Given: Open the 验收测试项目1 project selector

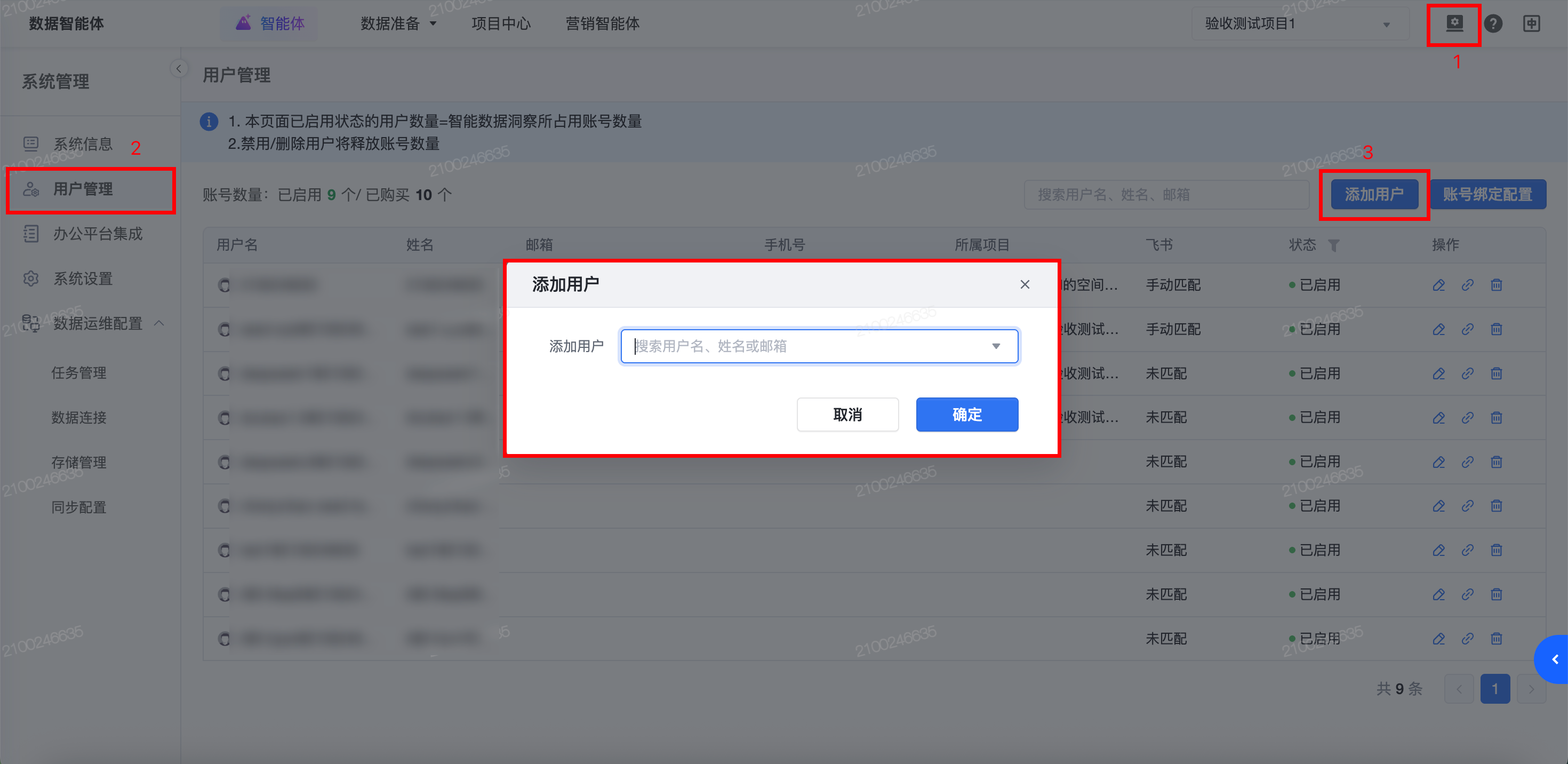Looking at the screenshot, I should click(x=1299, y=24).
